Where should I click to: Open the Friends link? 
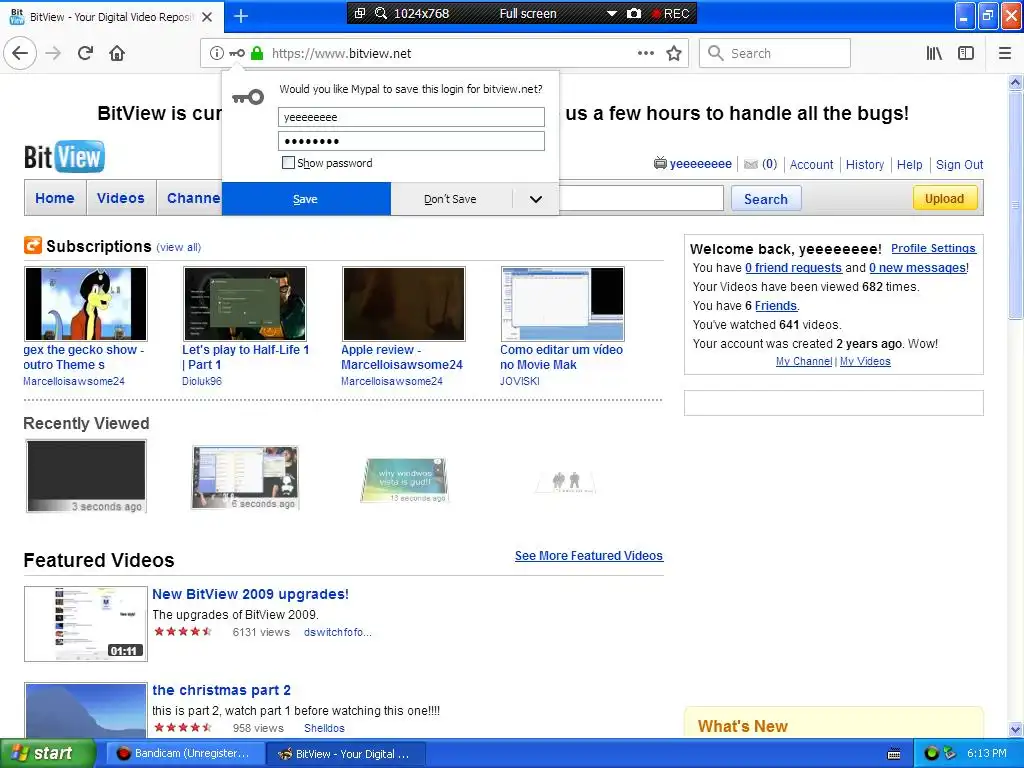tap(776, 306)
